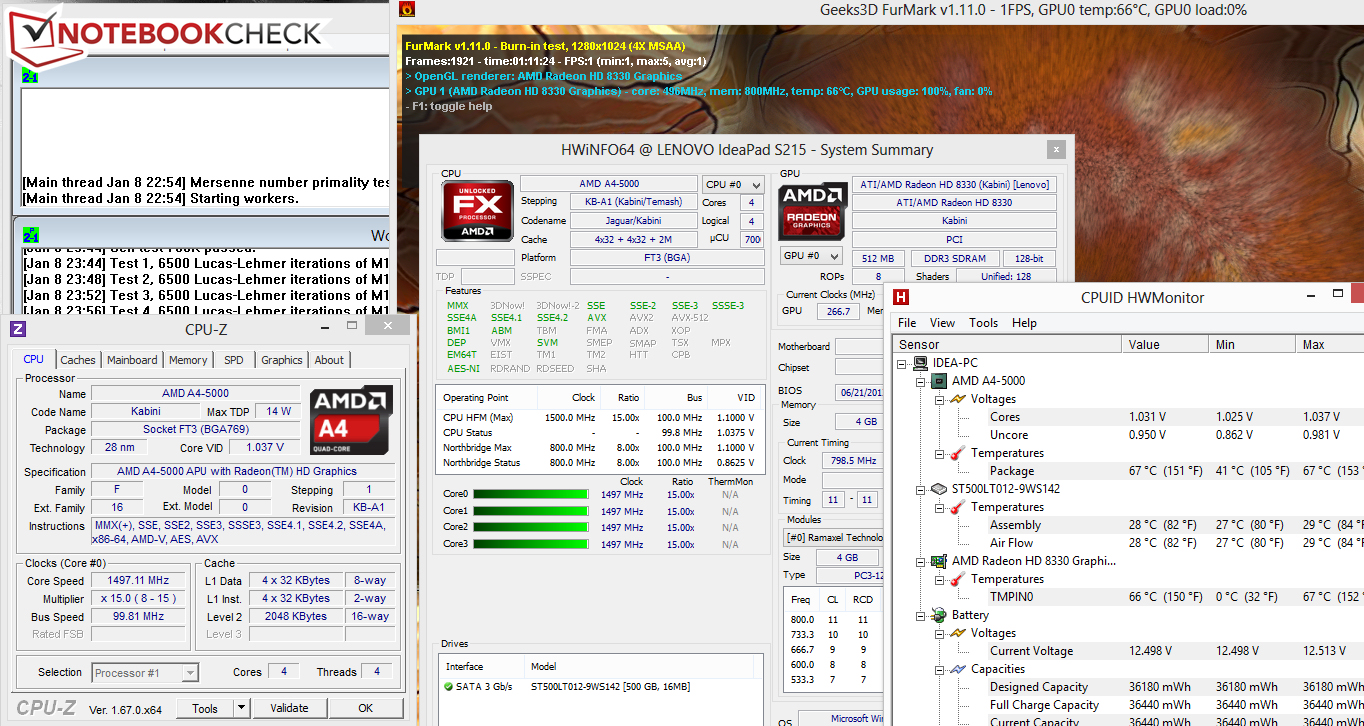Open the Tools dropdown arrow in CPU-Z
The height and width of the screenshot is (726, 1364).
[242, 708]
